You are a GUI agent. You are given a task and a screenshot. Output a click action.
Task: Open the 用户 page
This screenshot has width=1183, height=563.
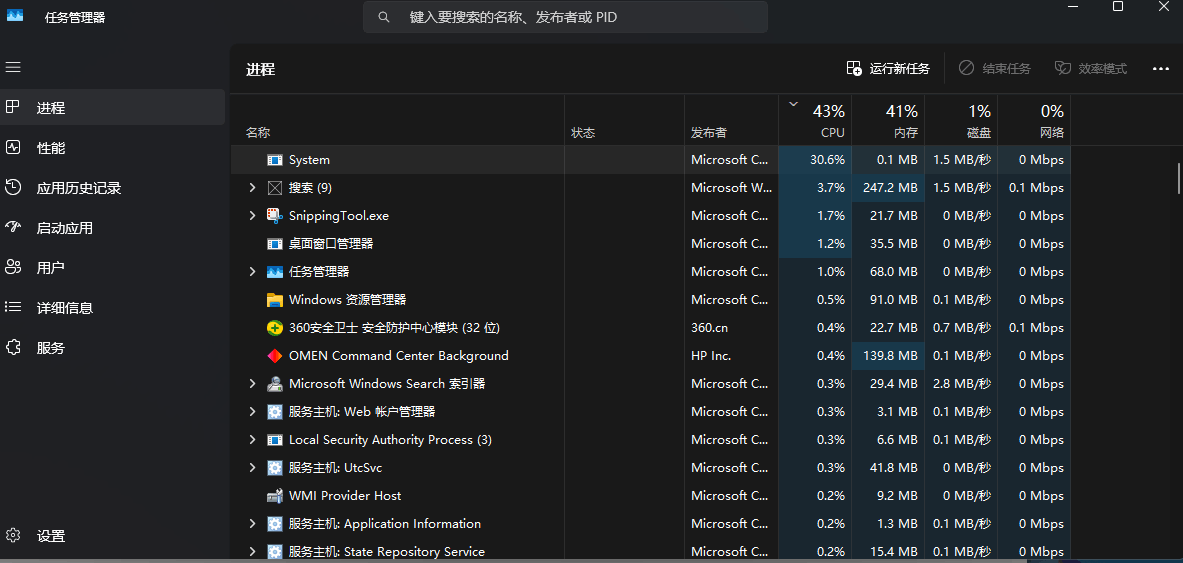112,267
